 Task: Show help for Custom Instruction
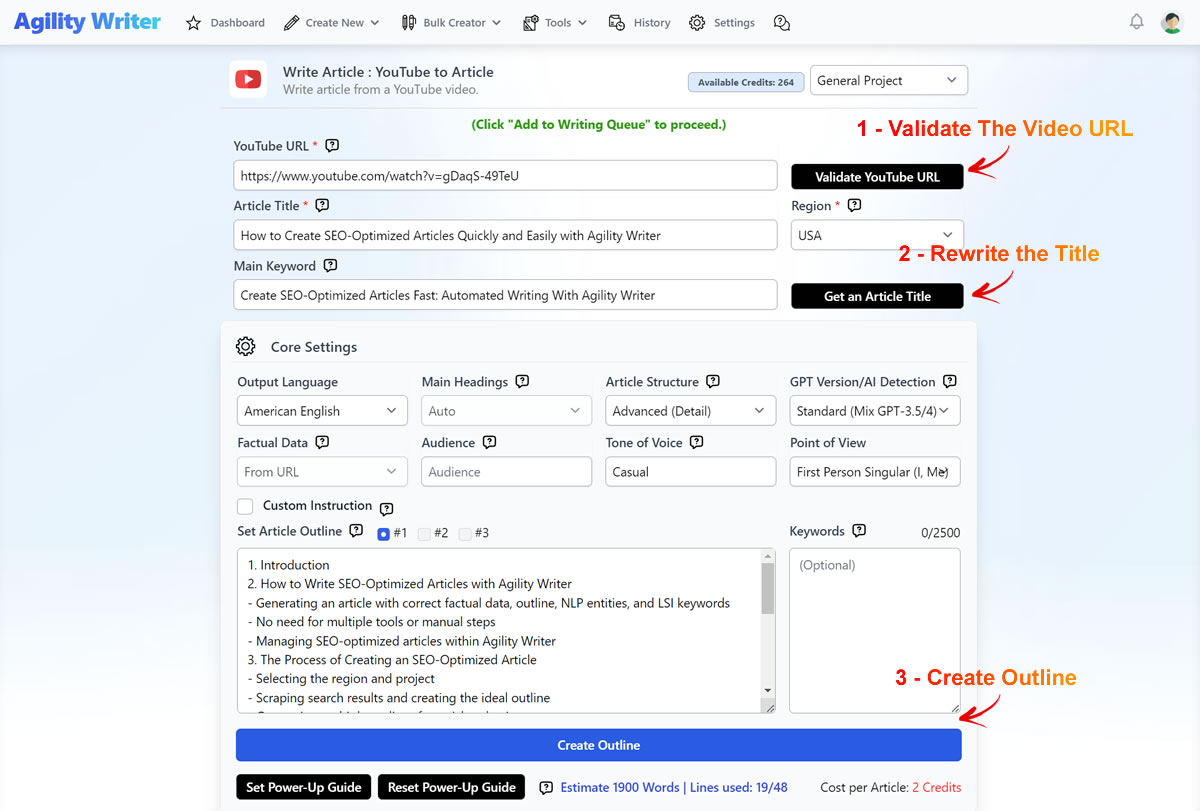click(387, 509)
